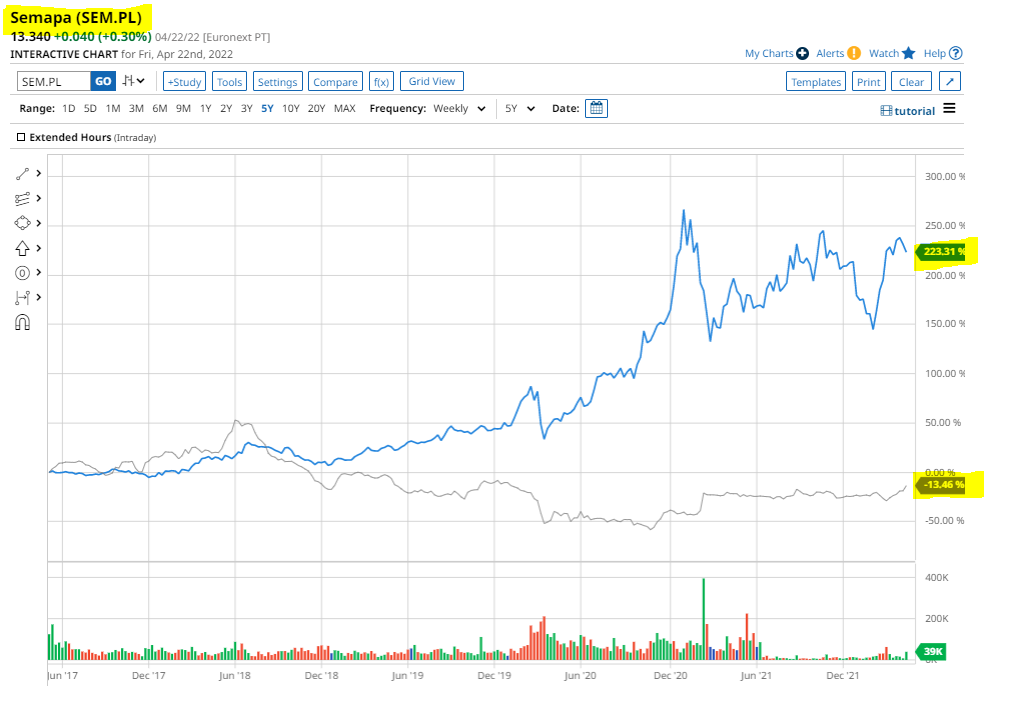Open the chart type bar icon
1017x720 pixels.
(x=133, y=81)
